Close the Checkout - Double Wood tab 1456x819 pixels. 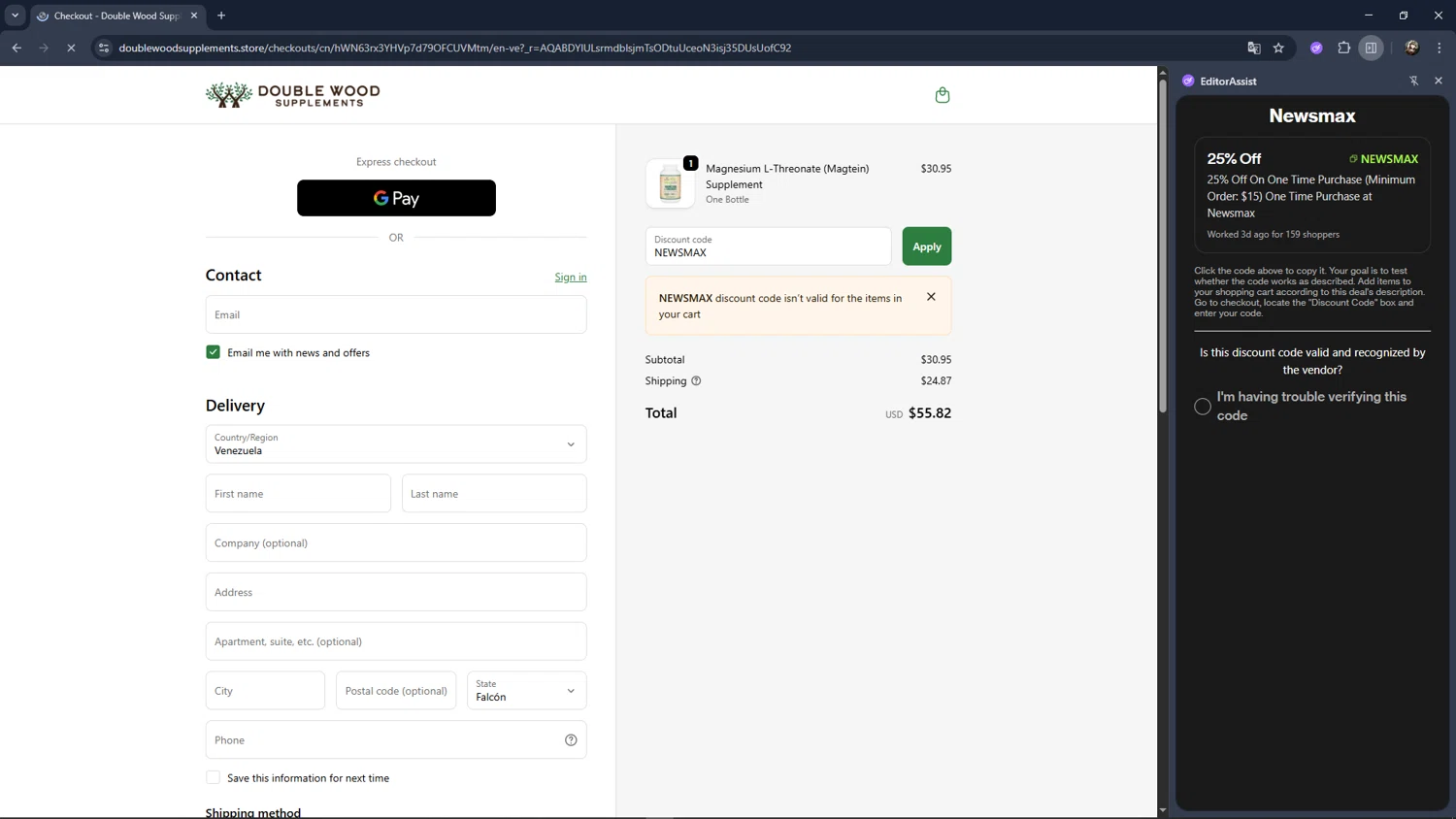point(194,16)
